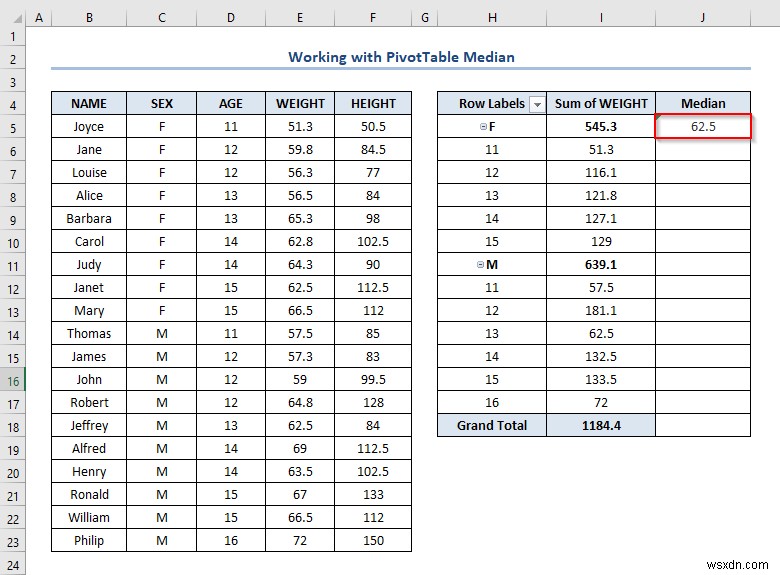This screenshot has height=575, width=780.
Task: Select the cell with name Judy
Action: (x=89, y=265)
